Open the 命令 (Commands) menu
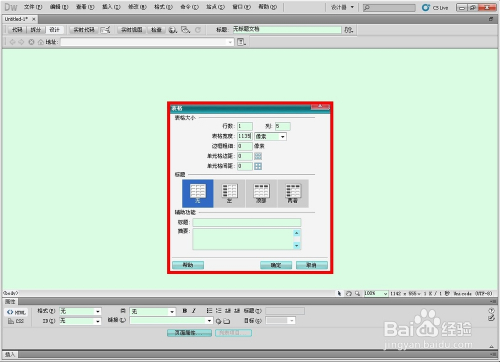Viewport: 500px width, 362px height. coord(189,7)
